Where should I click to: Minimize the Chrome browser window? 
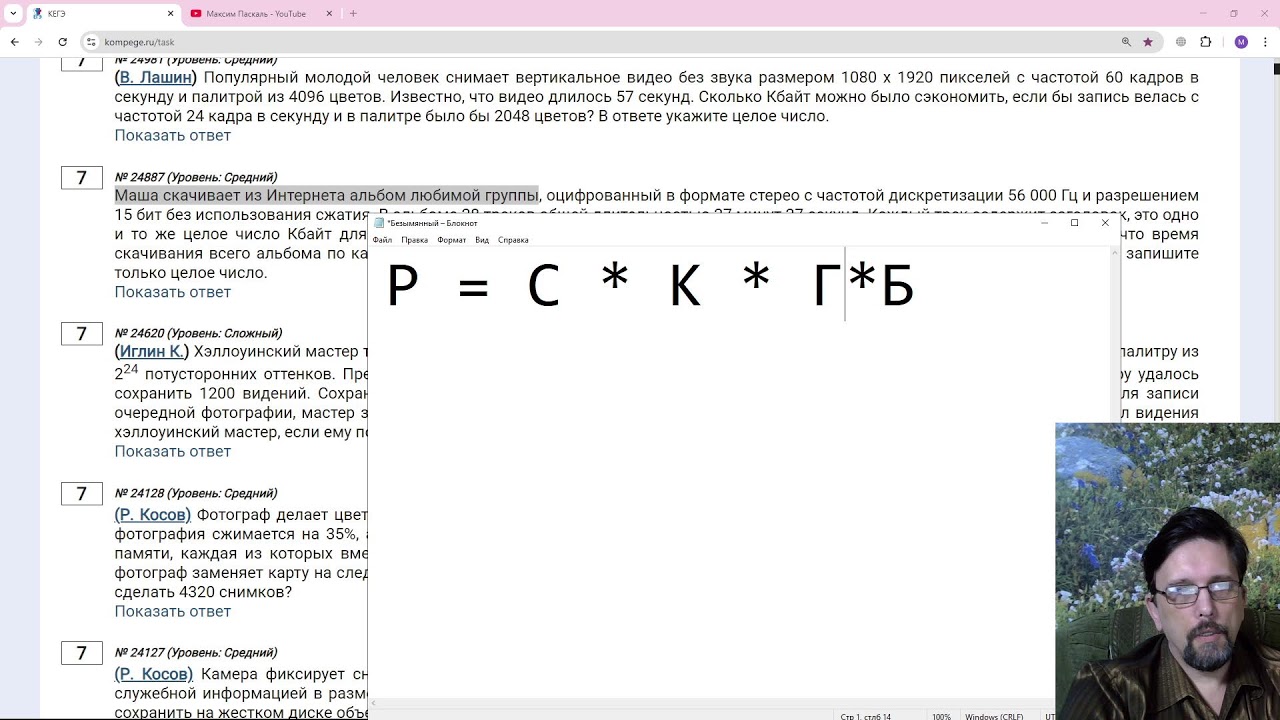click(1202, 14)
